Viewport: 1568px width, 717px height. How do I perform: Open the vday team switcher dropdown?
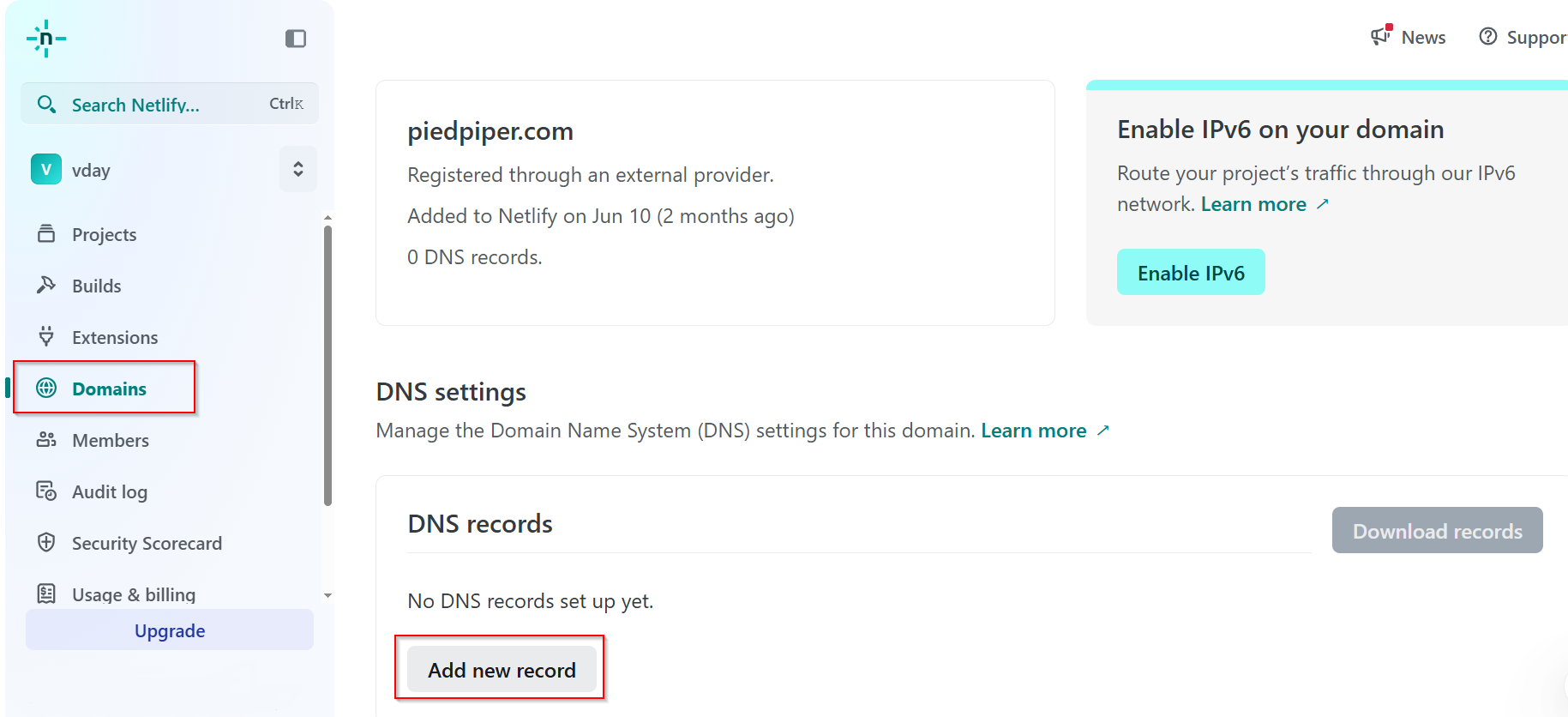click(297, 169)
